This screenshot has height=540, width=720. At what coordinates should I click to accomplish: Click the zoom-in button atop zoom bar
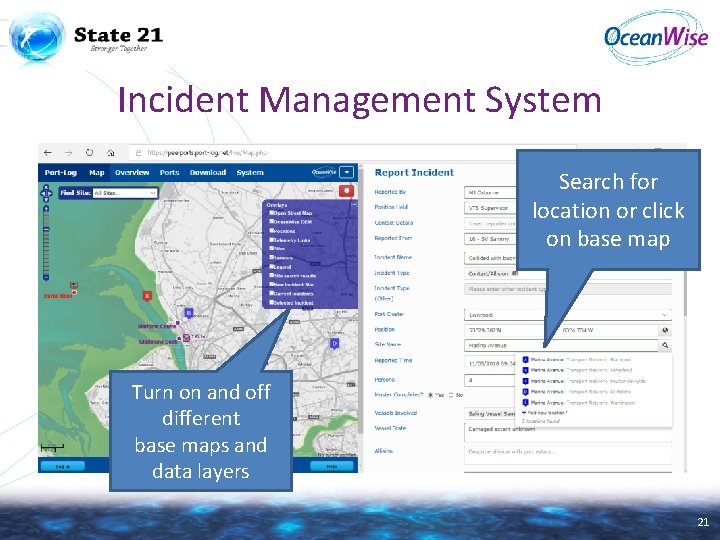(46, 209)
